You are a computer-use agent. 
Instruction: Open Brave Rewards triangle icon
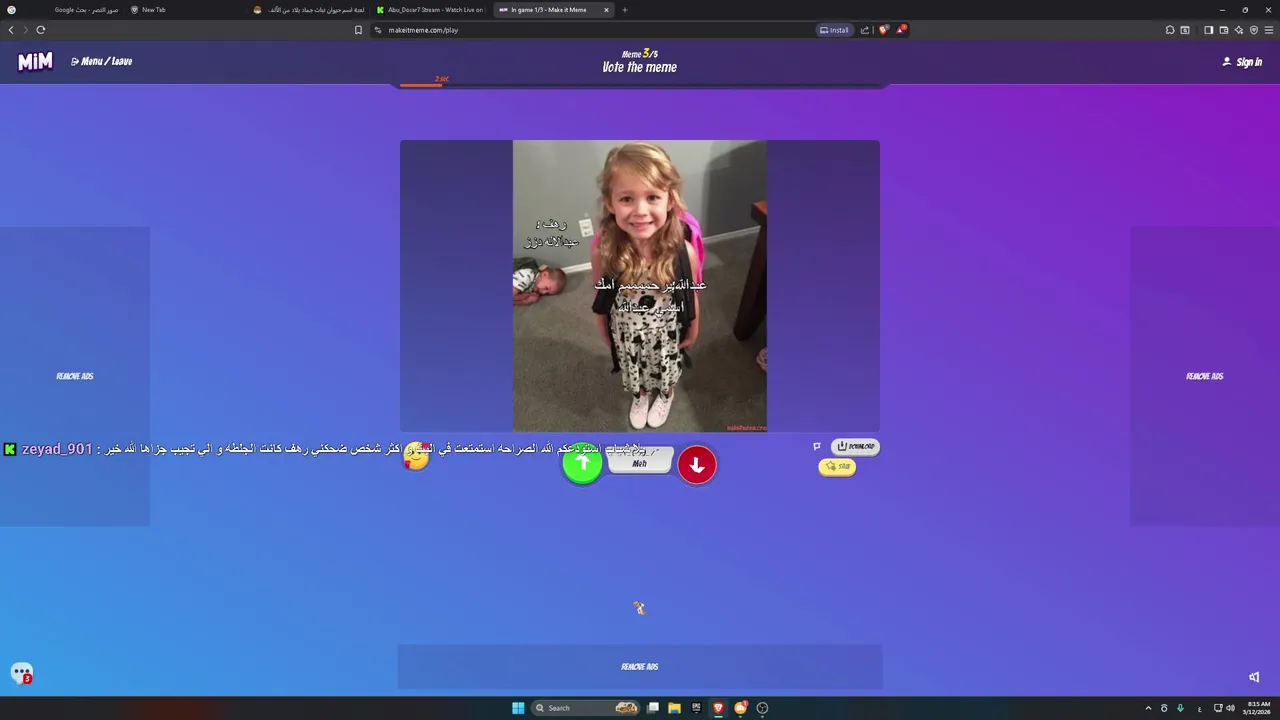click(900, 30)
